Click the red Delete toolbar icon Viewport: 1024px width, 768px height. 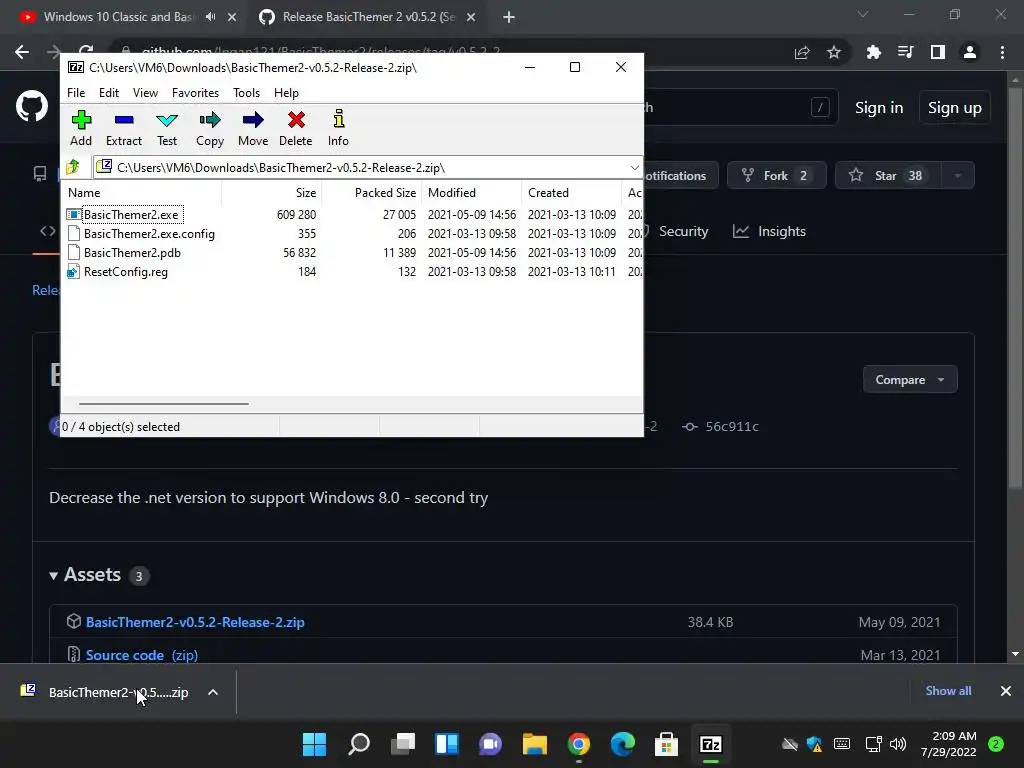[x=296, y=128]
